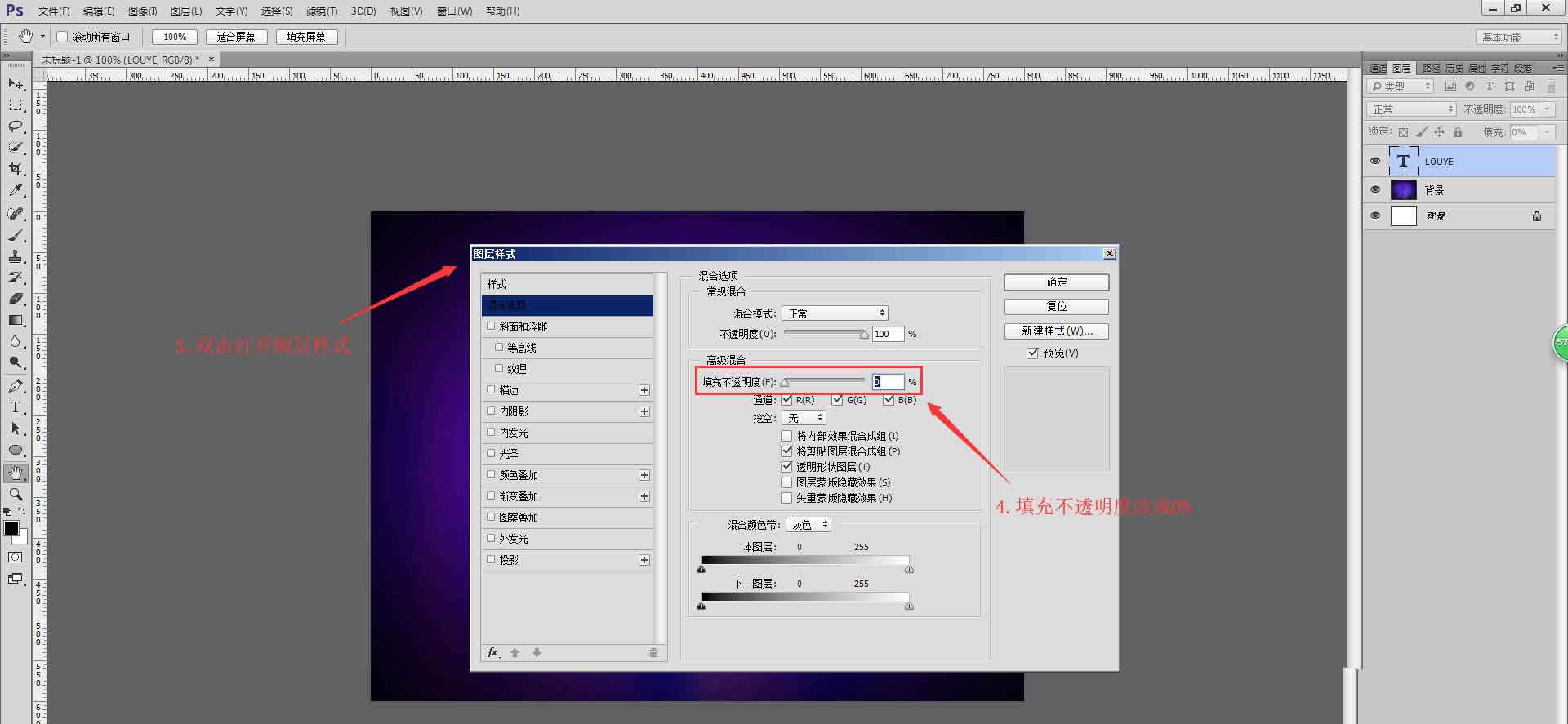
Task: Click 新建样式(W)... button
Action: point(1056,331)
